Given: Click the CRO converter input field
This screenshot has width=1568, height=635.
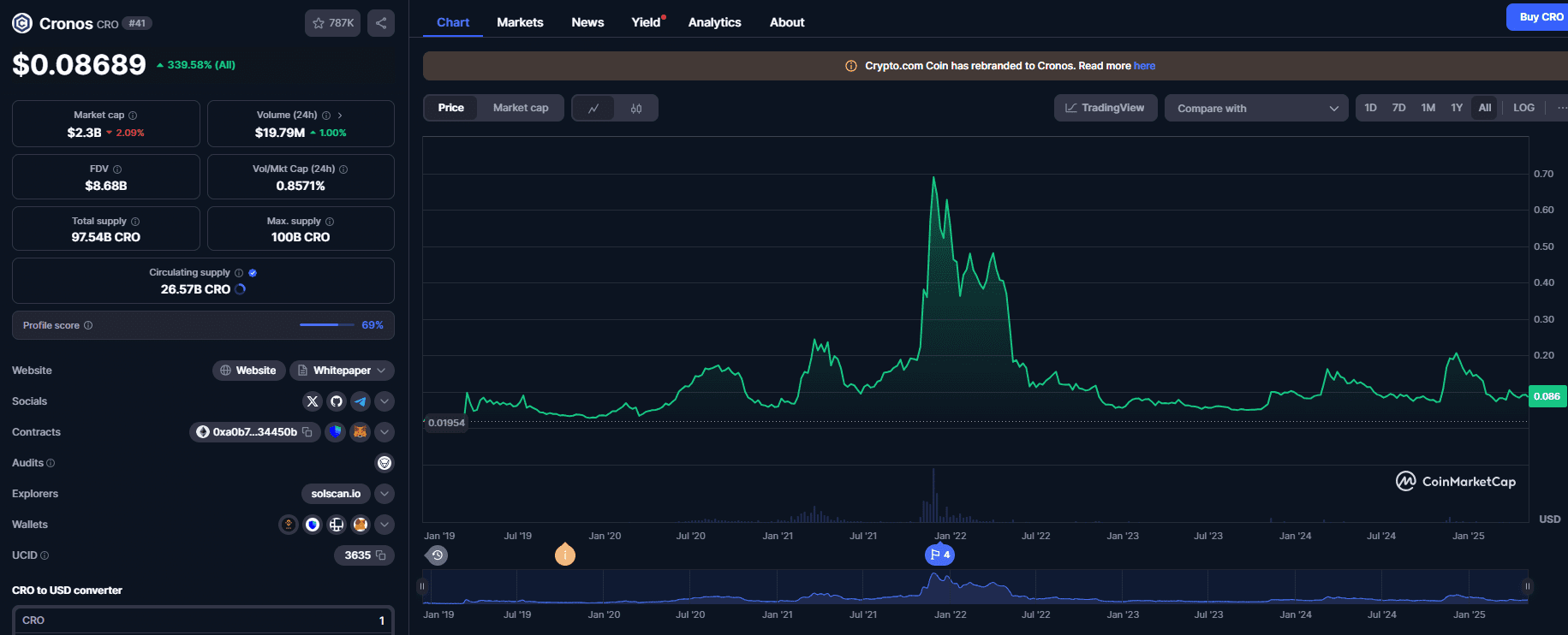Looking at the screenshot, I should (203, 620).
